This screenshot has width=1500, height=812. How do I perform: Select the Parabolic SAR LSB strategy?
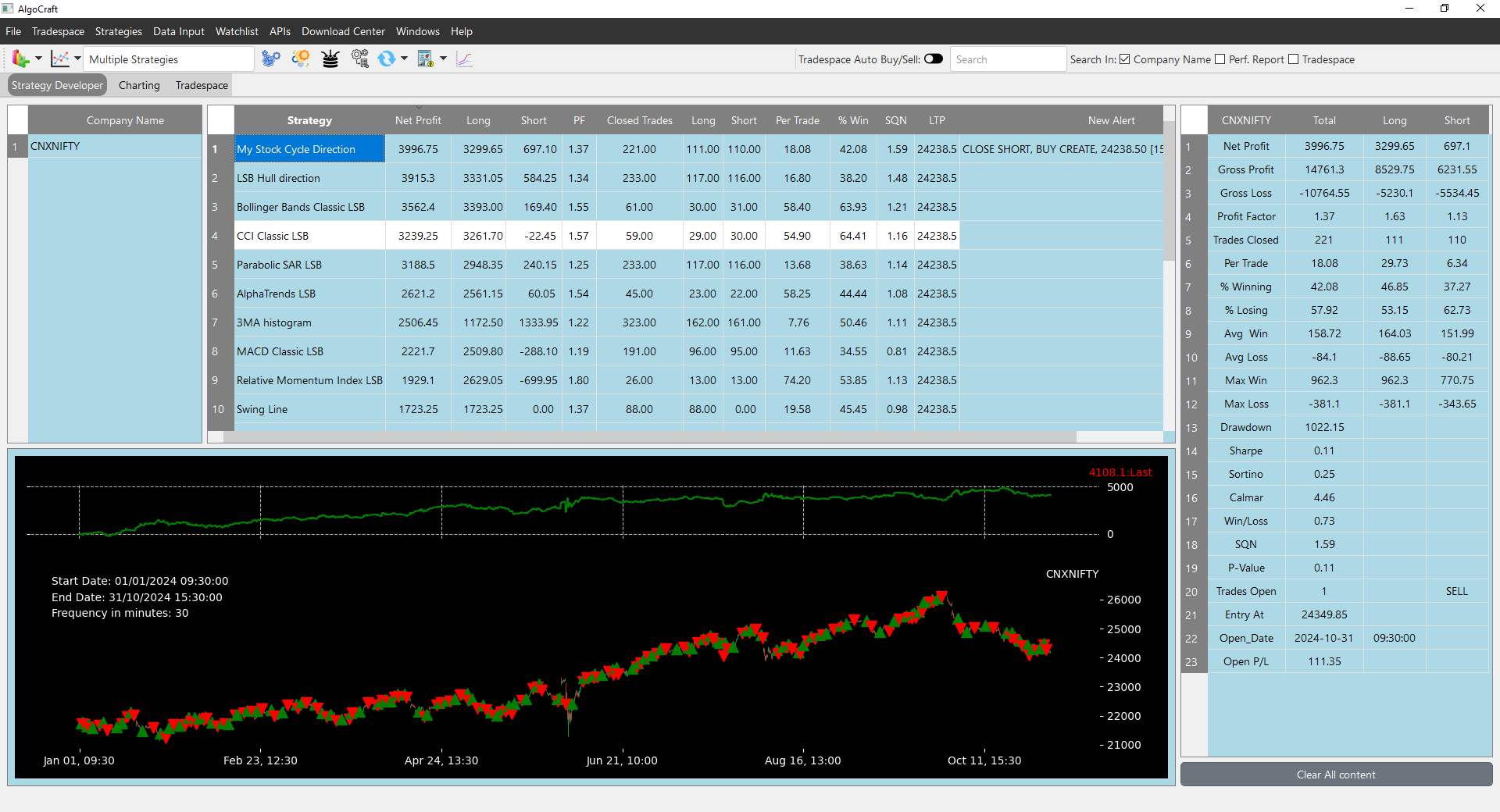coord(309,265)
